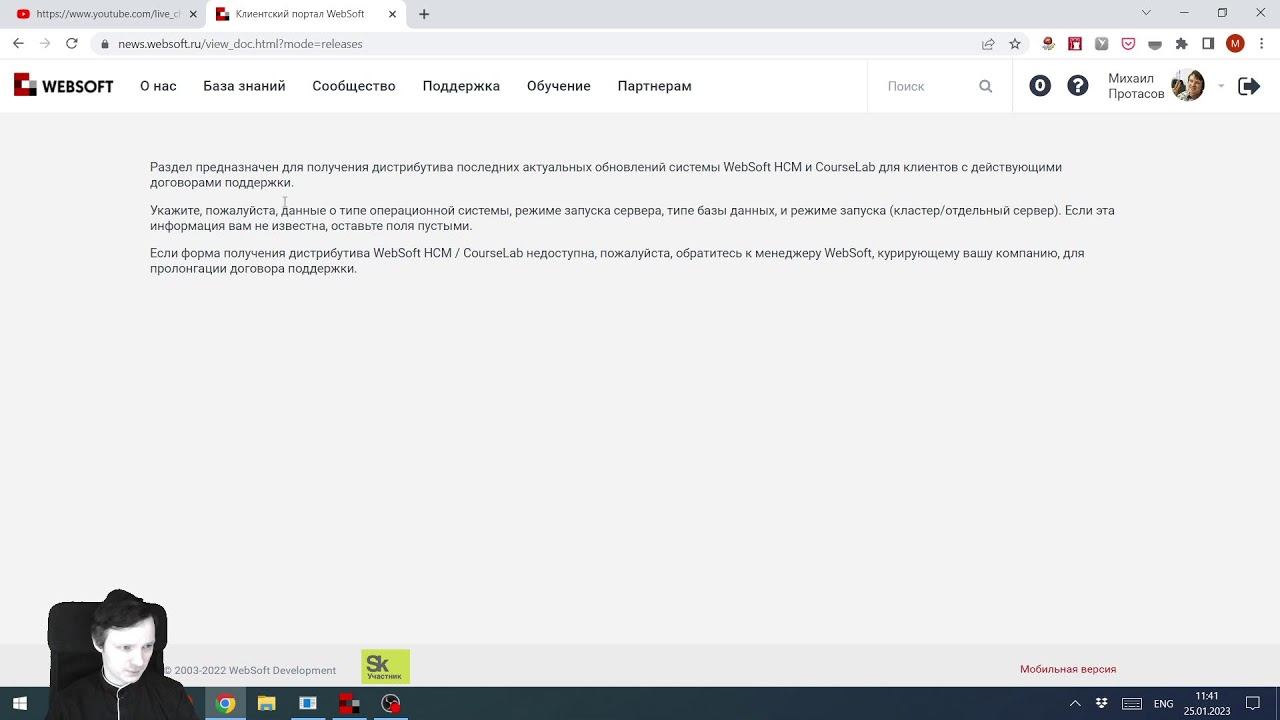Expand the user profile dropdown arrow

[x=1221, y=86]
